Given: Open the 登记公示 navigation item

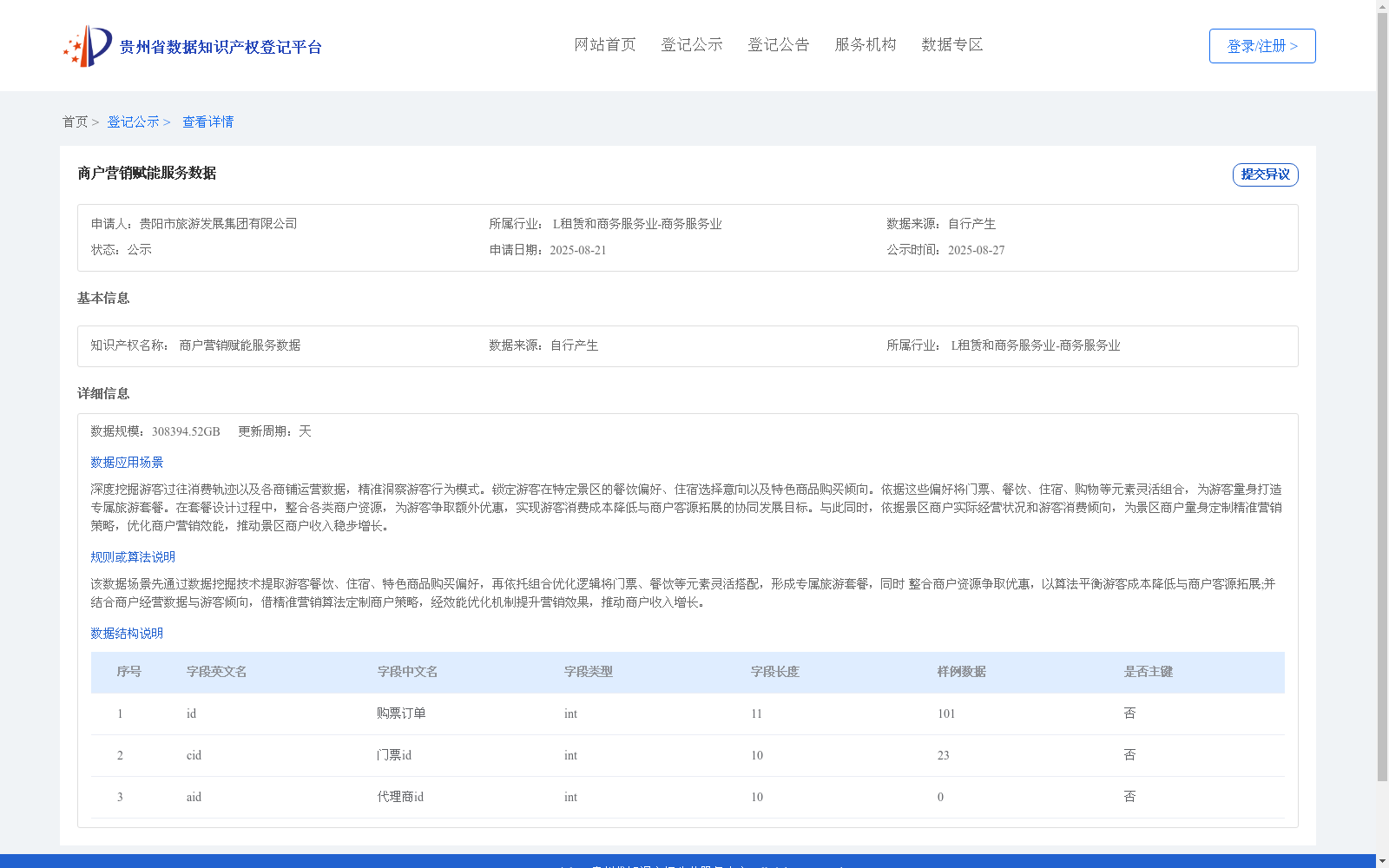Looking at the screenshot, I should tap(692, 45).
